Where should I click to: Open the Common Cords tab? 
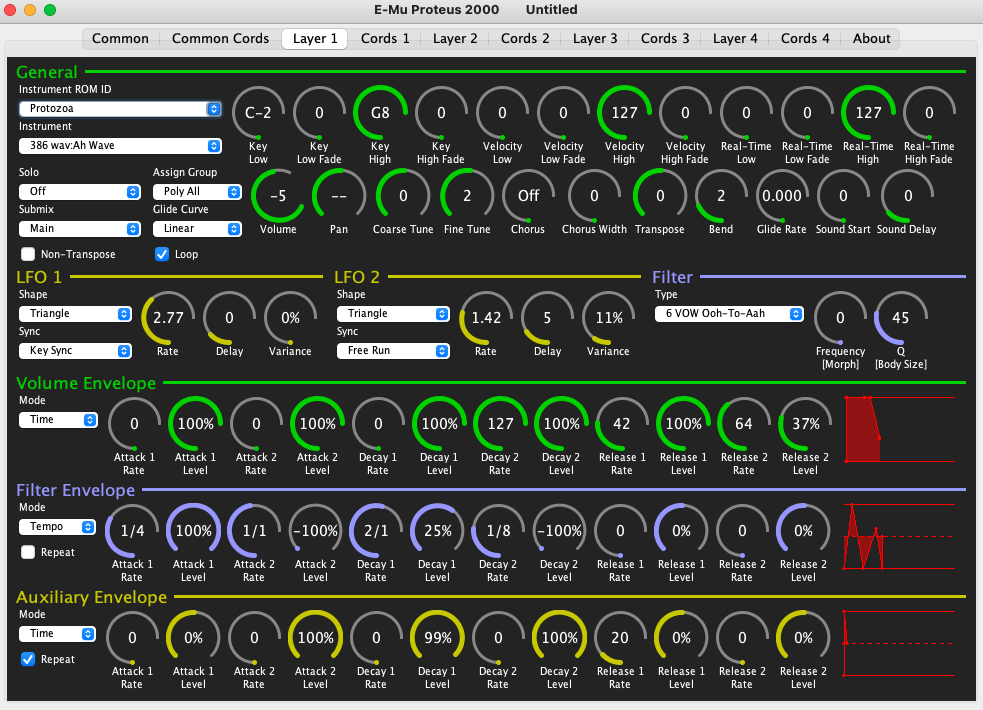click(221, 39)
